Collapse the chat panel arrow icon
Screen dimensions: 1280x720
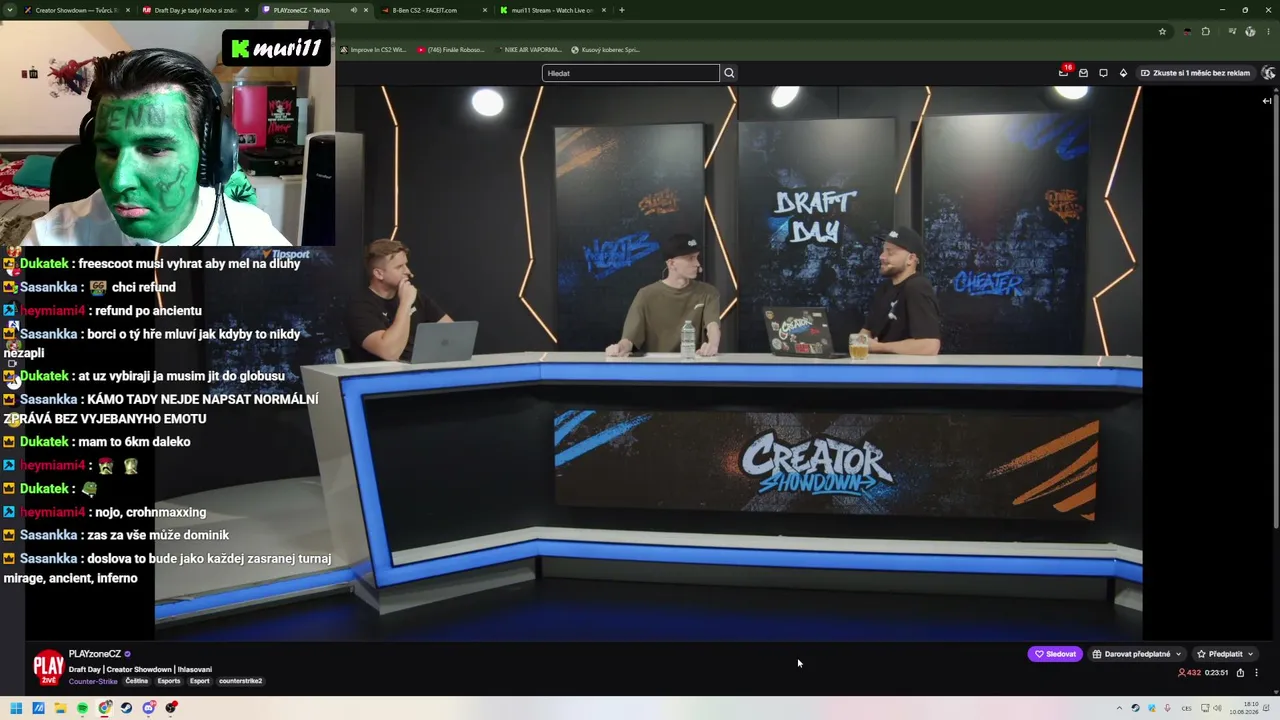pyautogui.click(x=1266, y=101)
